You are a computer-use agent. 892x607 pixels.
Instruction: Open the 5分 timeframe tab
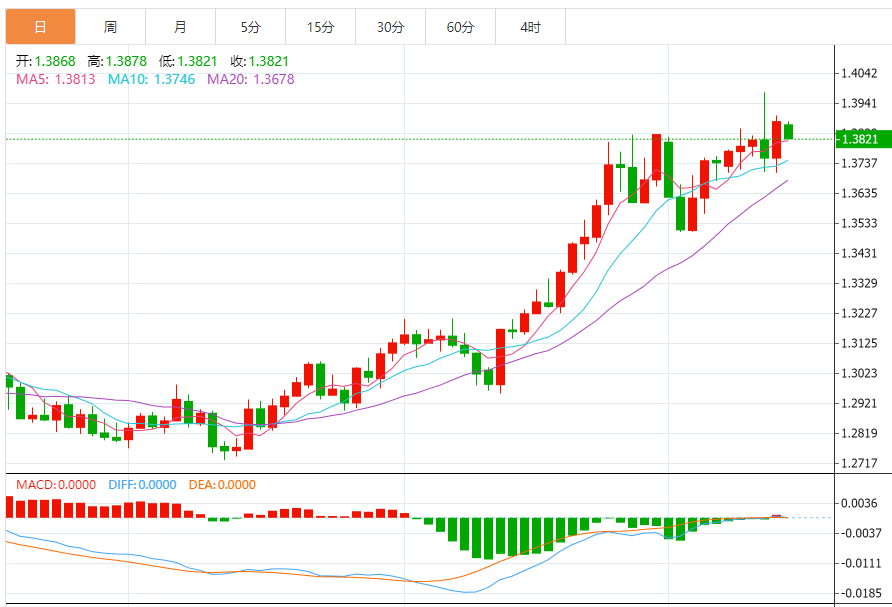250,27
